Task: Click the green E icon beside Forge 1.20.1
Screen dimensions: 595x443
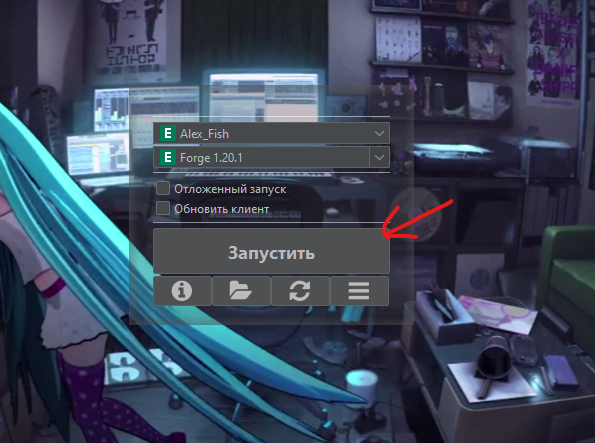Action: click(x=168, y=157)
